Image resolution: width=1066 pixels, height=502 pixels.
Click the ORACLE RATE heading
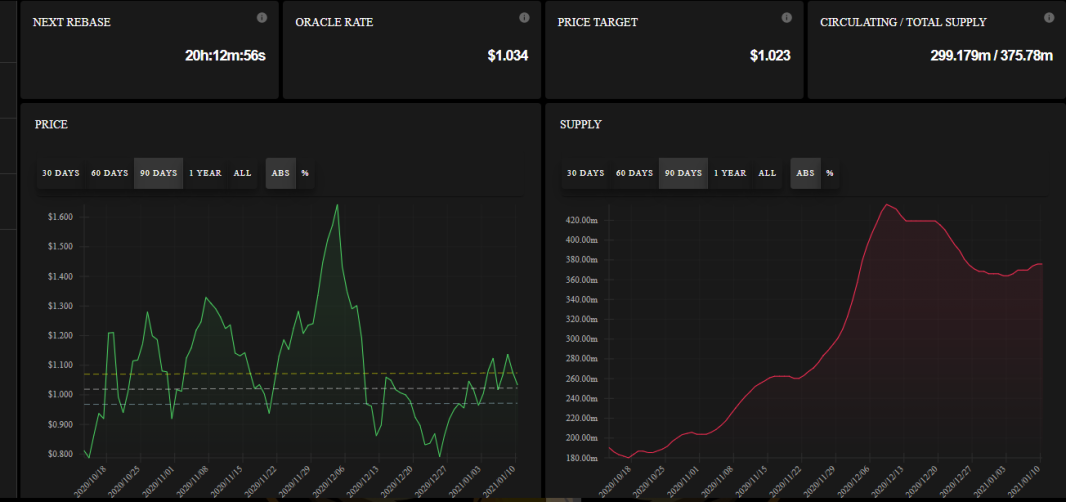tap(334, 22)
